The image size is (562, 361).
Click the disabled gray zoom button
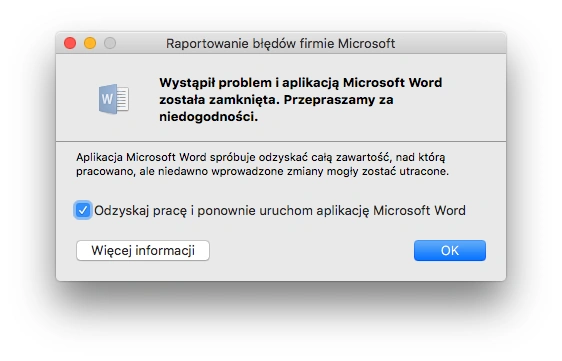point(110,43)
